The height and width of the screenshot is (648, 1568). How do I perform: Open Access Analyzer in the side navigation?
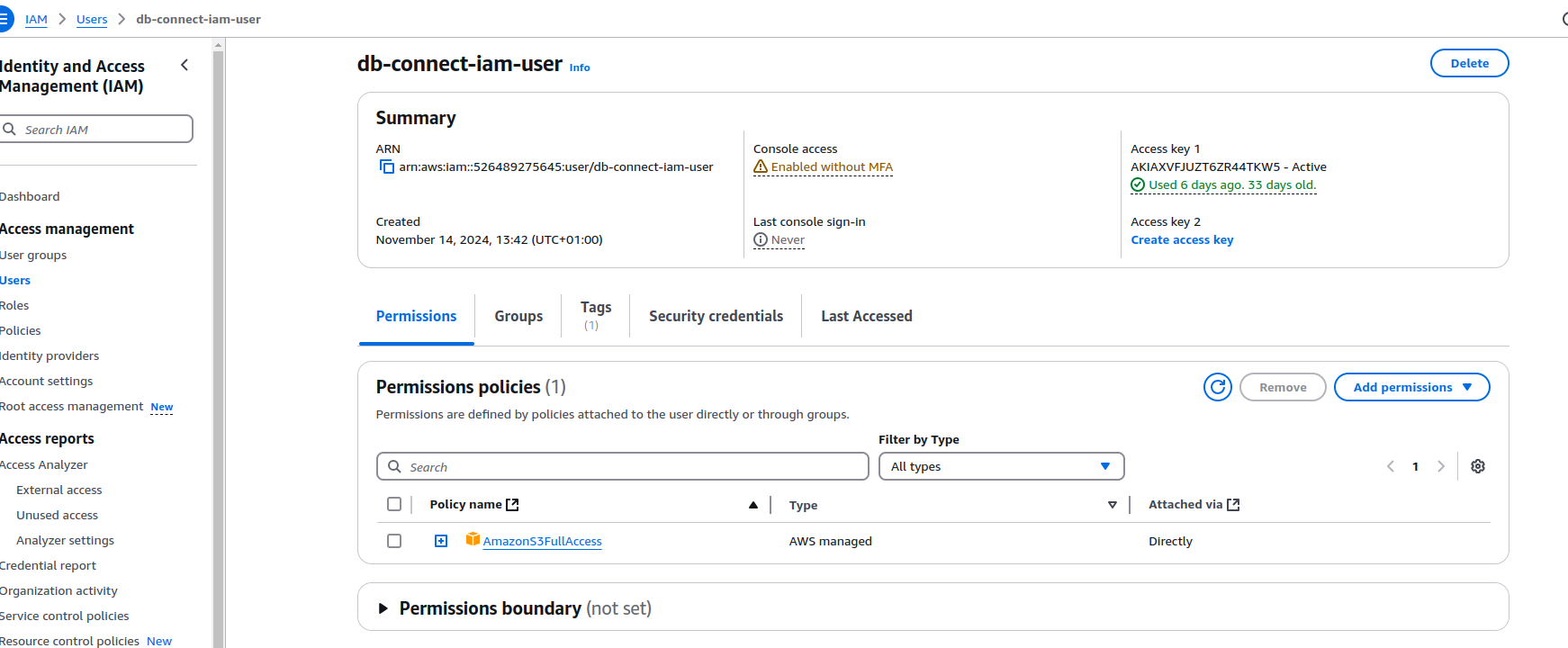[44, 464]
